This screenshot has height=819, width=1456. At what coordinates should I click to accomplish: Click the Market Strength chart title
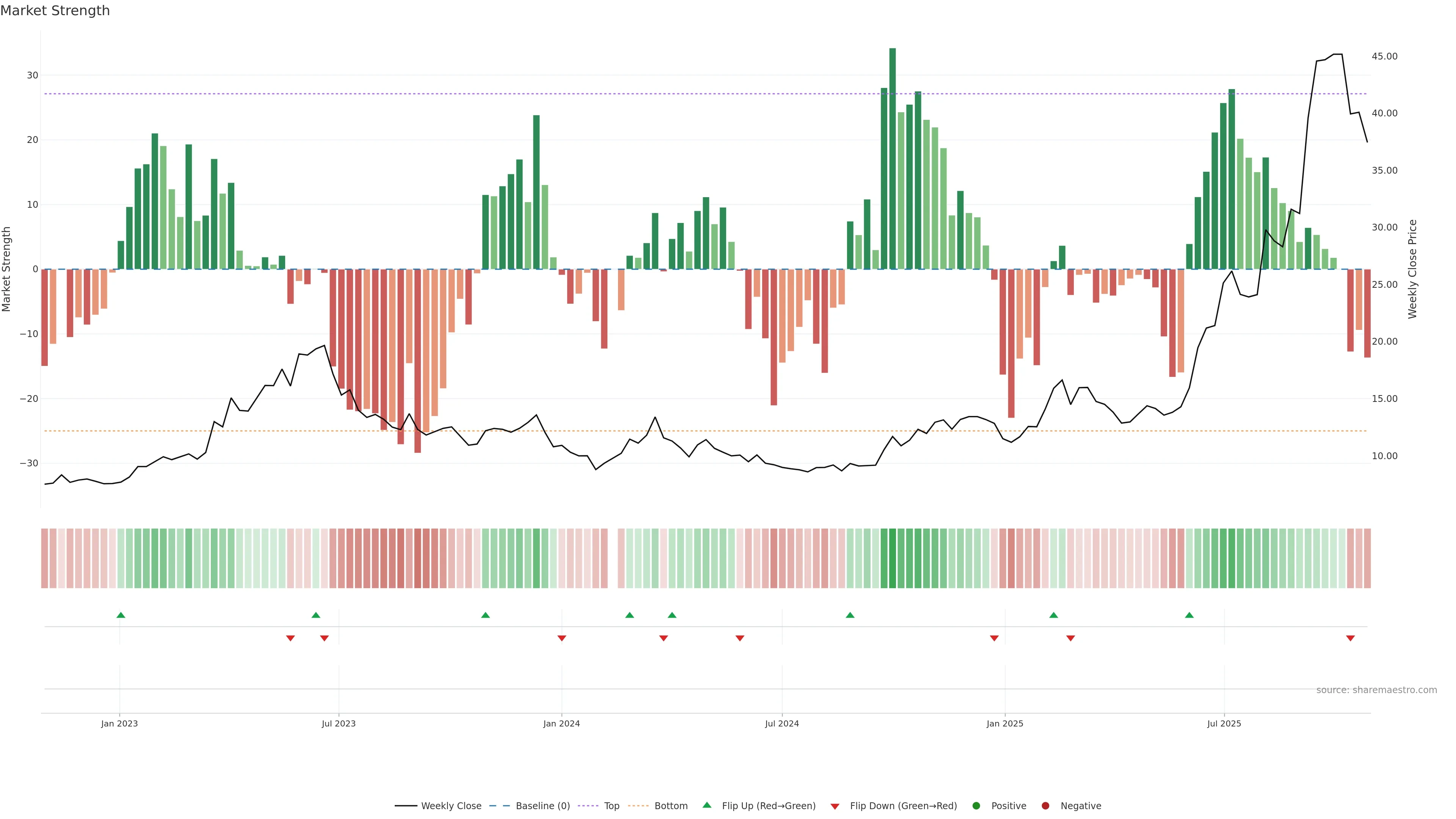[x=55, y=11]
